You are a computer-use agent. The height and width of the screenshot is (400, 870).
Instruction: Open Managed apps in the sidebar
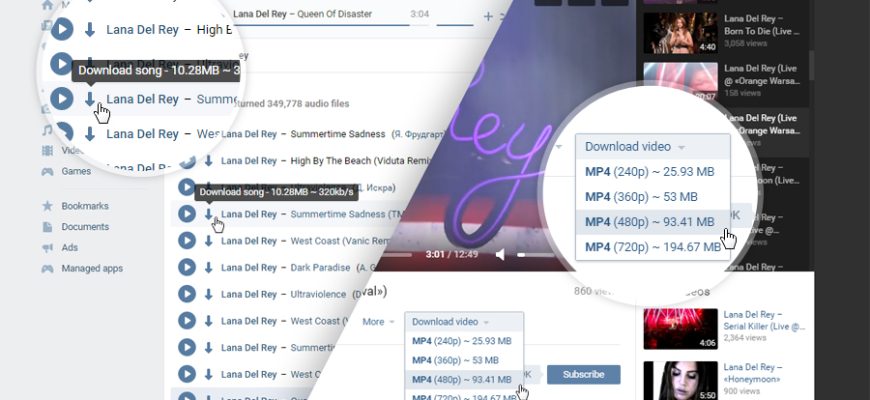(83, 269)
